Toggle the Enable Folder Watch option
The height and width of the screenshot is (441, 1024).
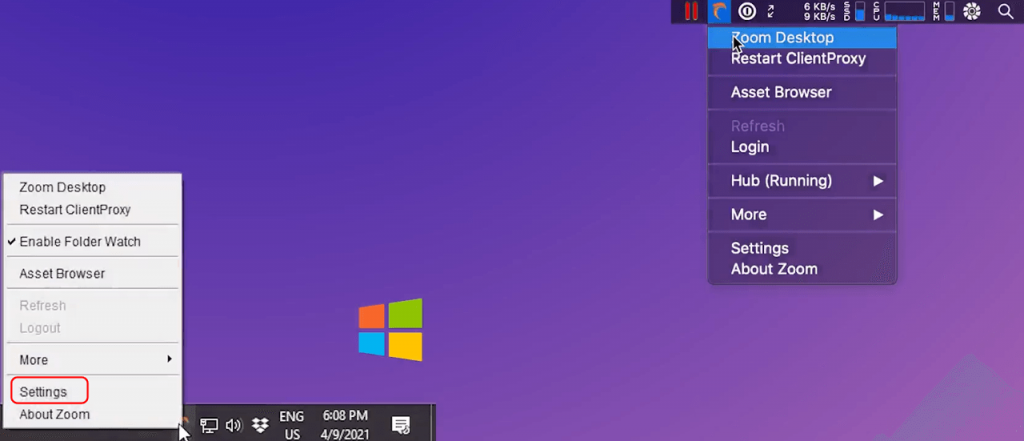(x=80, y=242)
